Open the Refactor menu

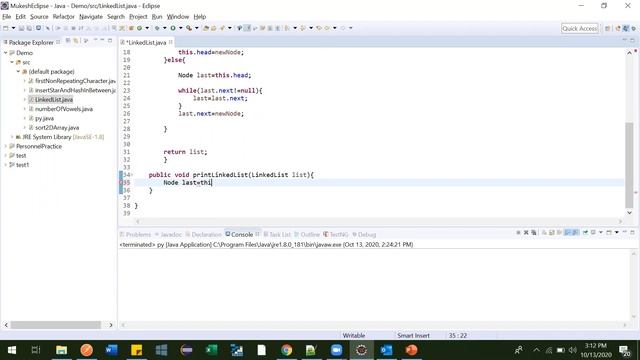coord(64,17)
